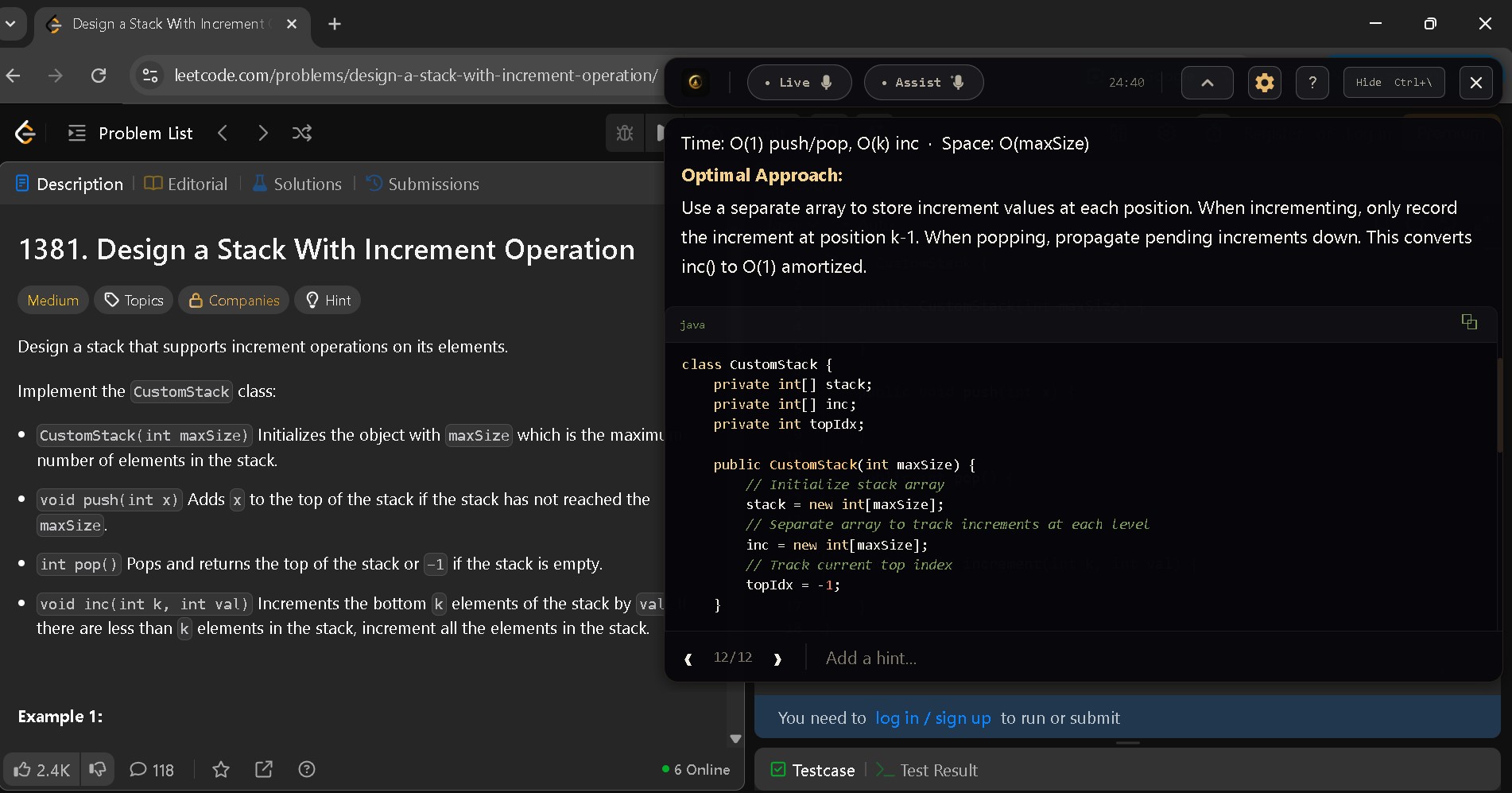
Task: Open the Test Result tab
Action: click(x=927, y=770)
